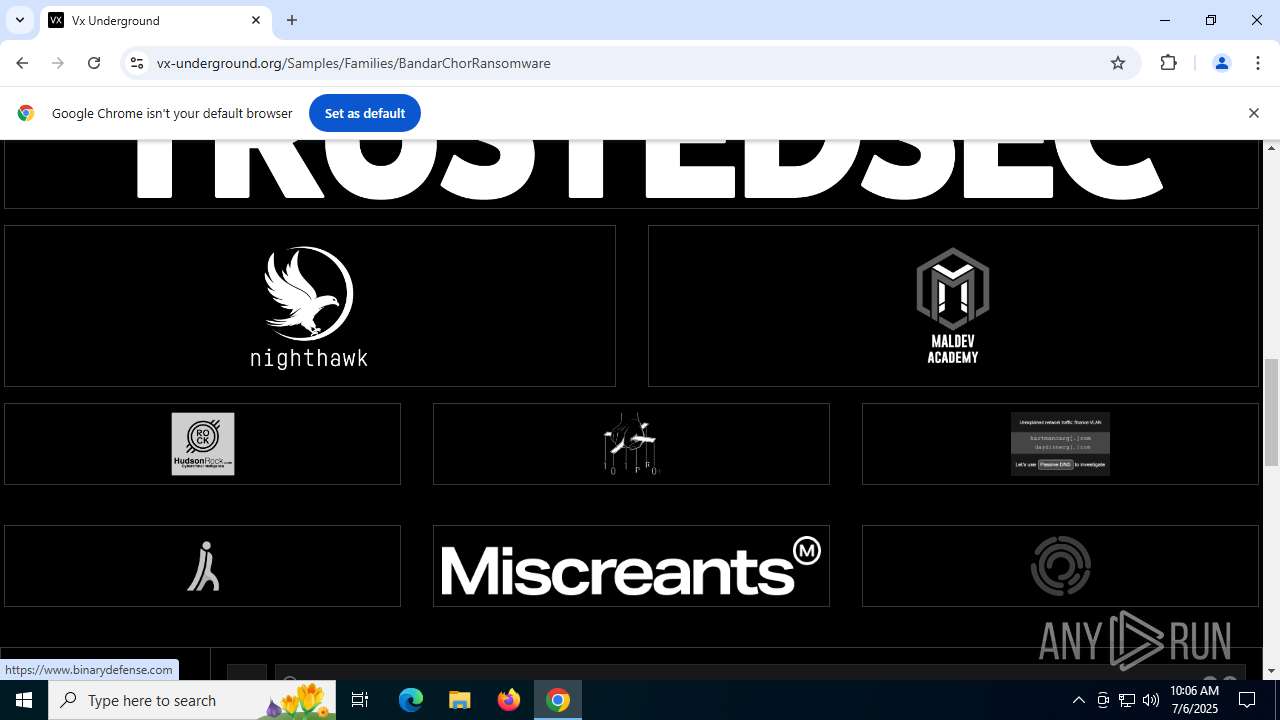Viewport: 1280px width, 720px height.
Task: Go back to previous page
Action: (22, 63)
